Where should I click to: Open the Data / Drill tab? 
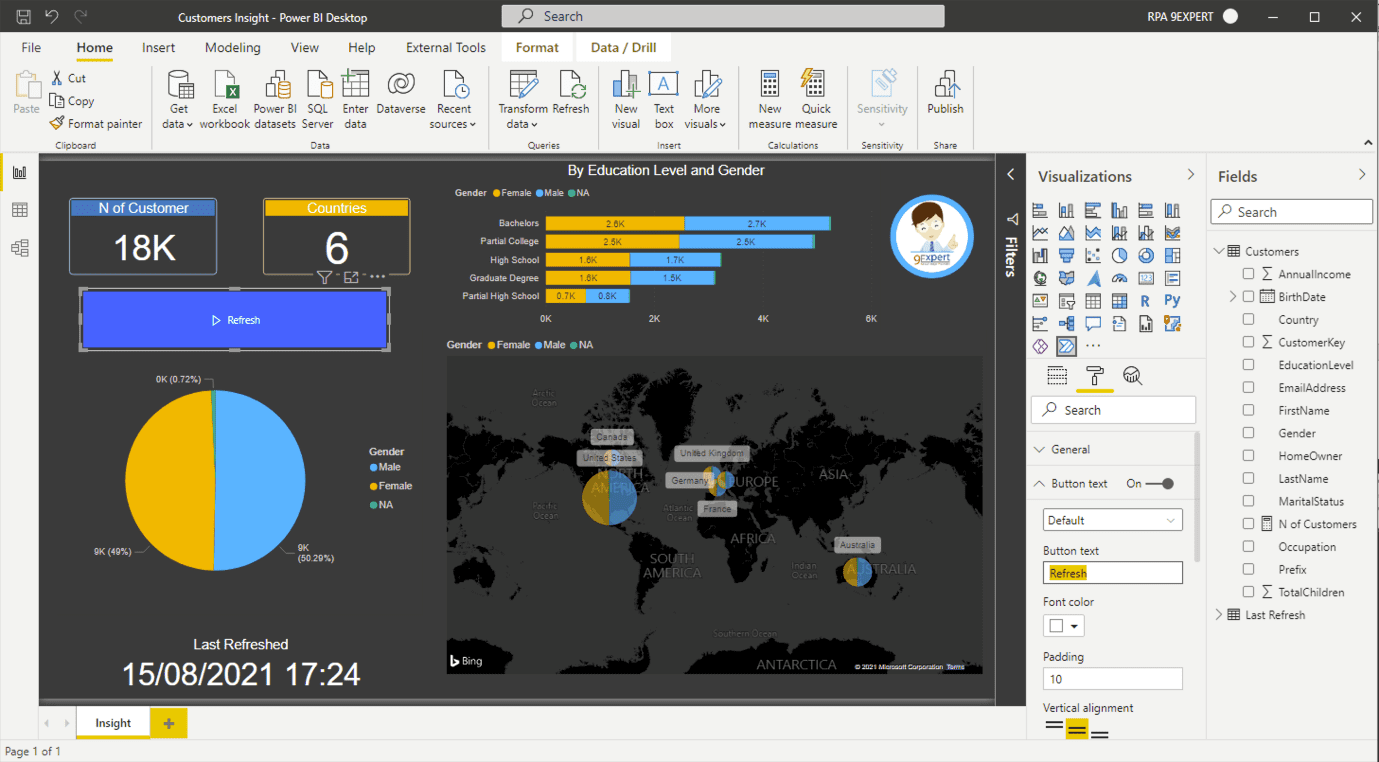click(x=622, y=47)
